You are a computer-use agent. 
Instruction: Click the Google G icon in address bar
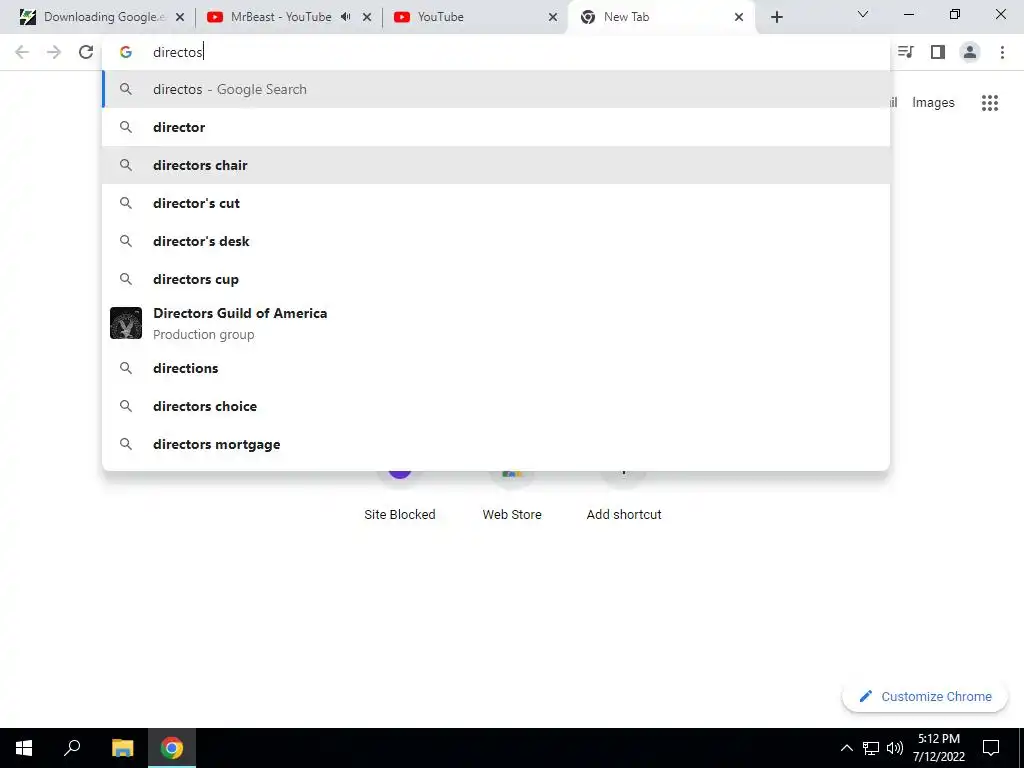pyautogui.click(x=126, y=52)
